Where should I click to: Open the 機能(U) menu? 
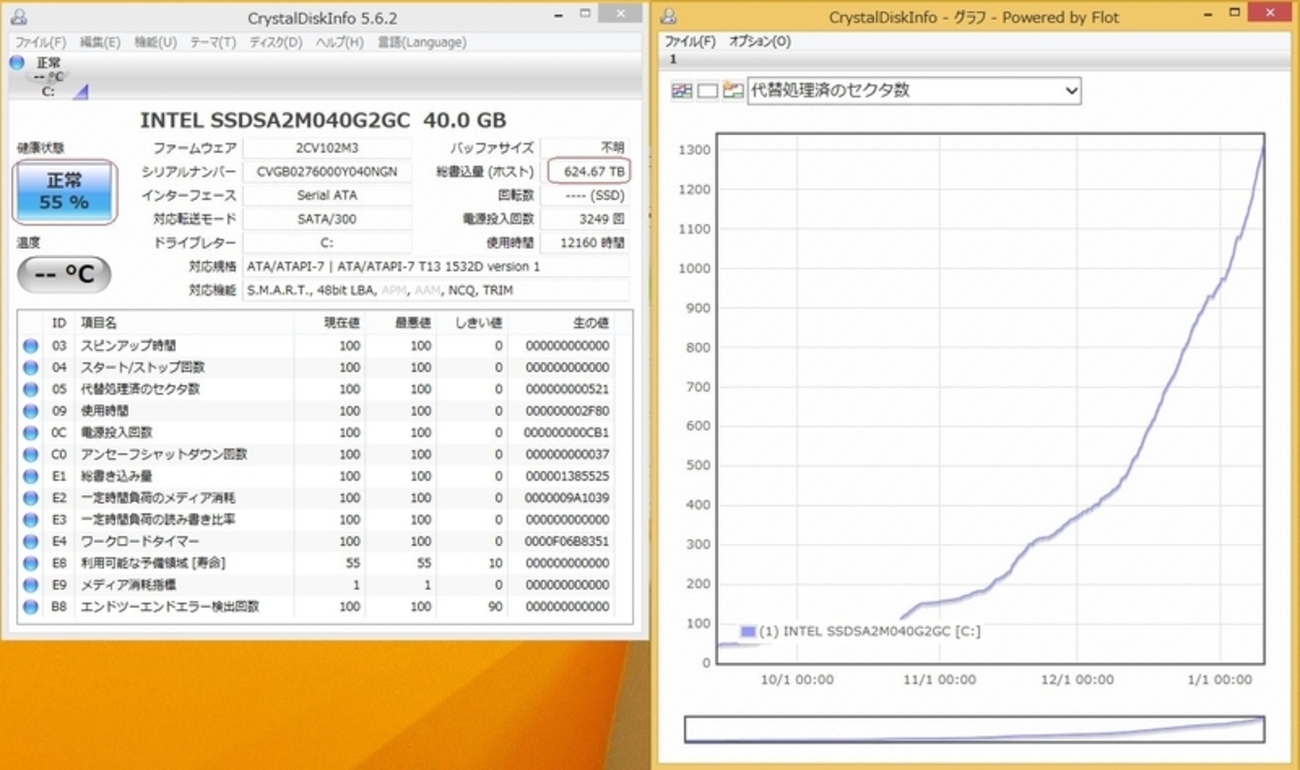[x=155, y=42]
